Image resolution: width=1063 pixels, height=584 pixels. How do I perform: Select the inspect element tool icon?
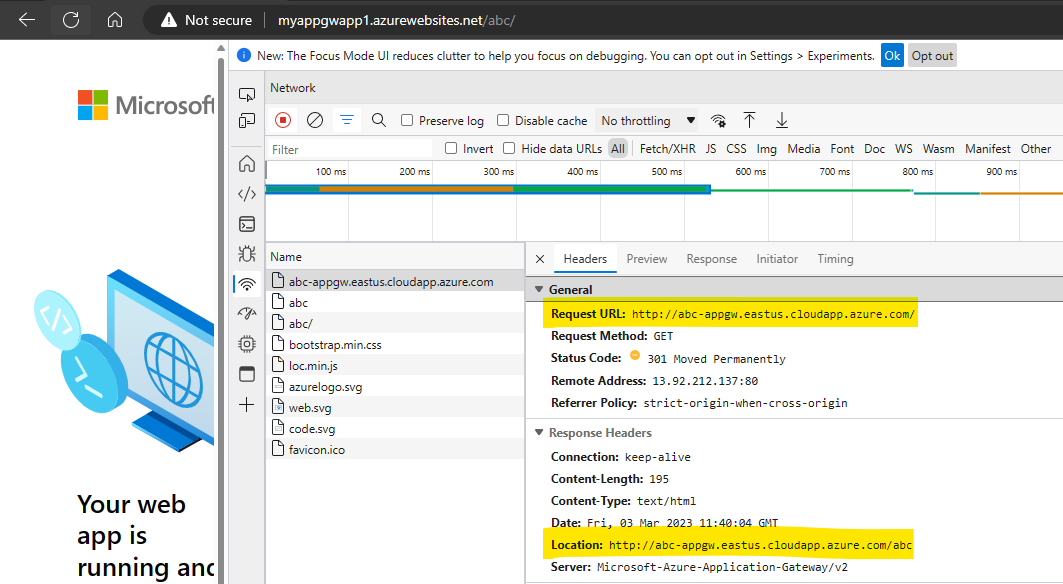(x=247, y=95)
